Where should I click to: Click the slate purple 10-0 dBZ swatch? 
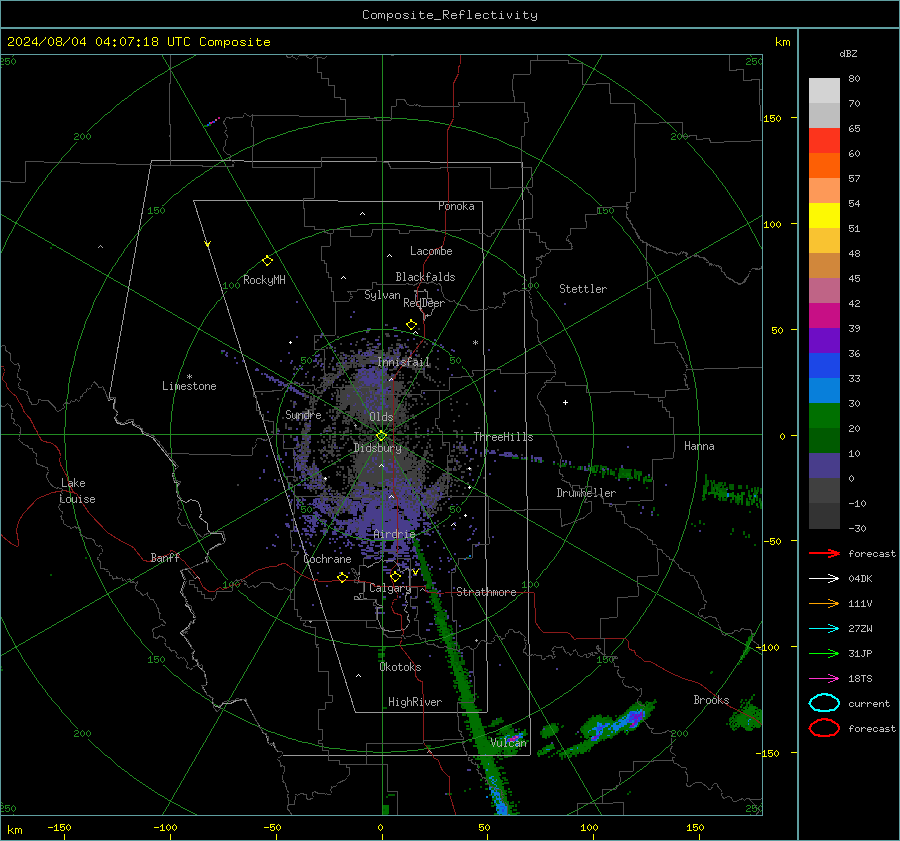click(x=824, y=466)
